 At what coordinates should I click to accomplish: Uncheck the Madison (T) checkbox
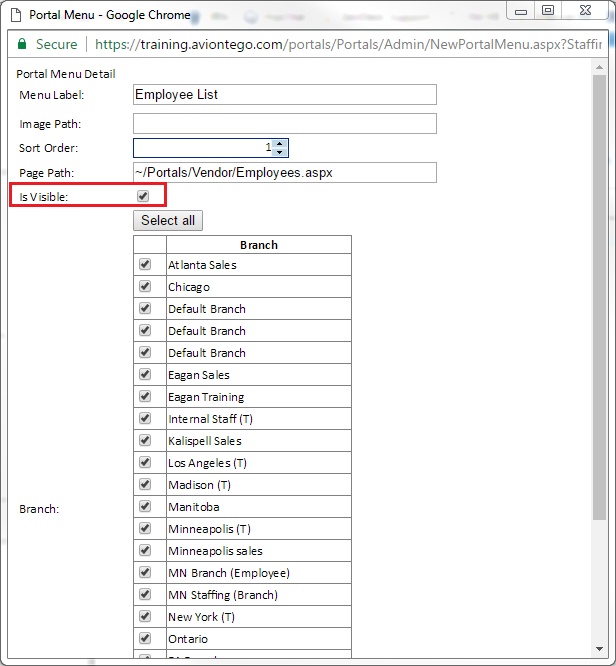(145, 484)
